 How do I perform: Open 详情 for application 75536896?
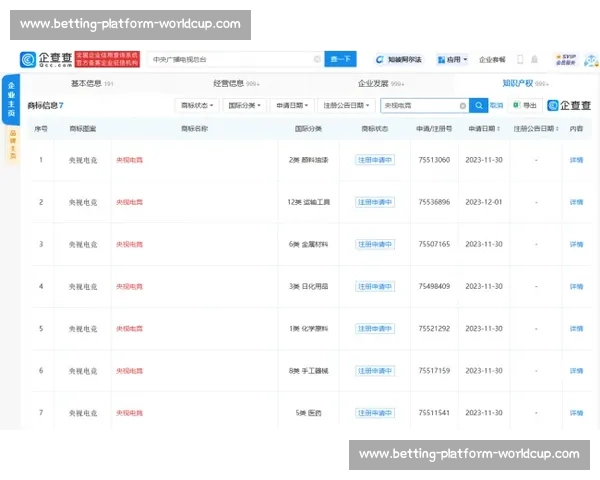pyautogui.click(x=576, y=202)
